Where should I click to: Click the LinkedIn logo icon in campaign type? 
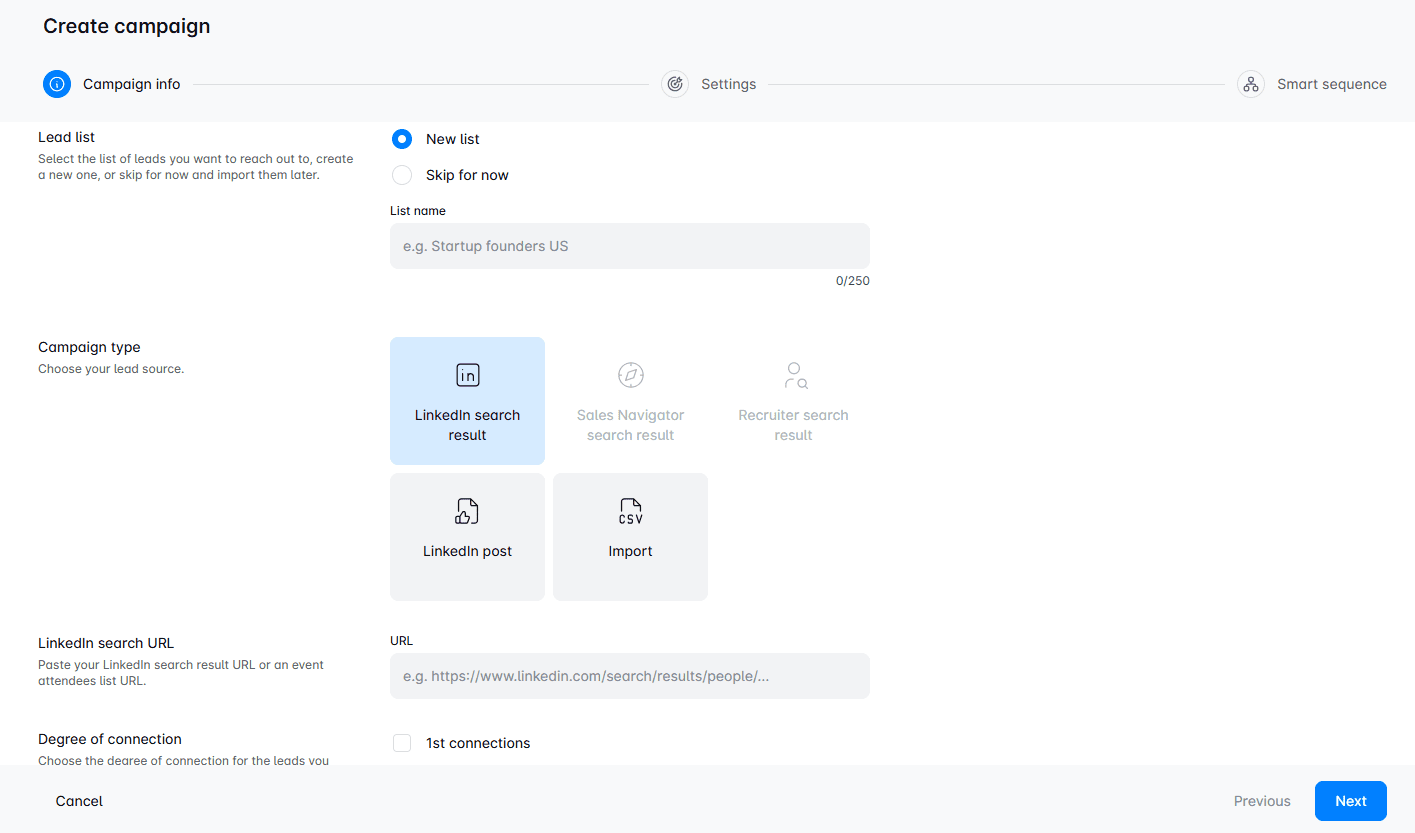pyautogui.click(x=467, y=375)
